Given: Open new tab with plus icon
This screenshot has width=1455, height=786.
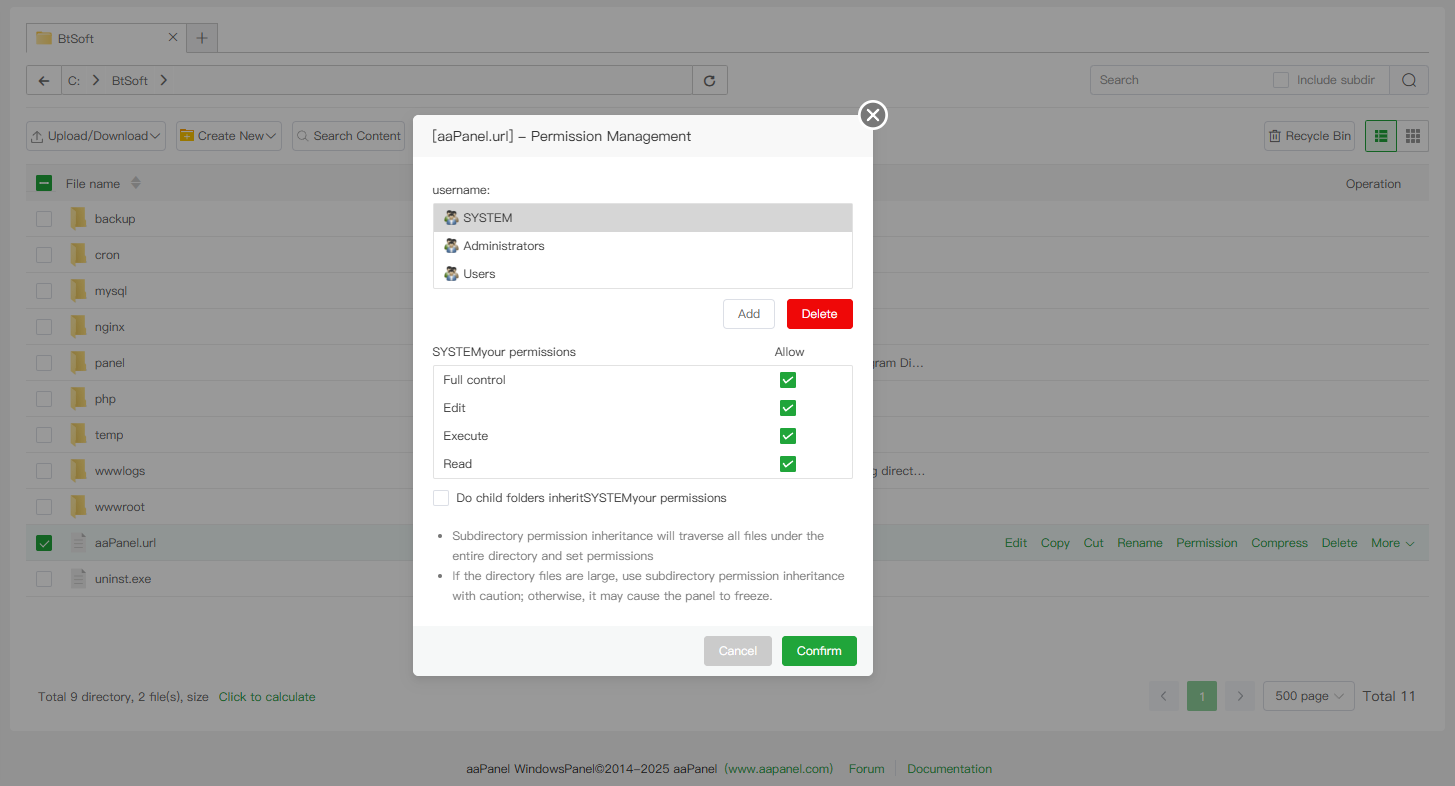Looking at the screenshot, I should (x=202, y=38).
